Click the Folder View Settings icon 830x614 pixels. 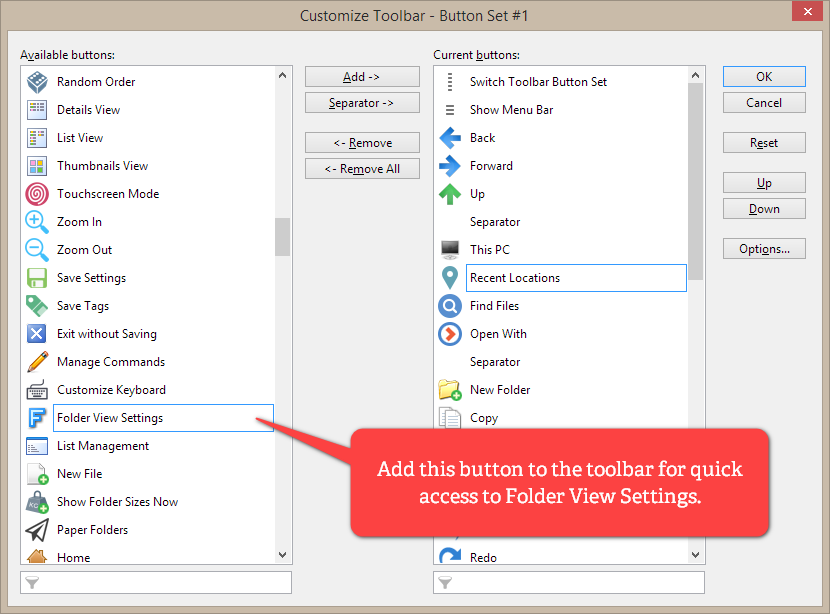(x=37, y=418)
